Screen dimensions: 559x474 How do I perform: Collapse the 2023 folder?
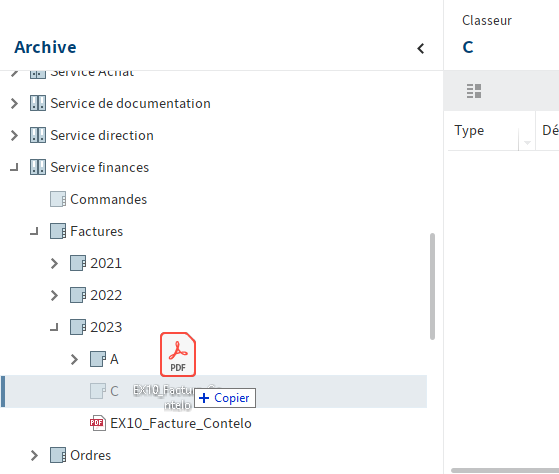tap(54, 327)
